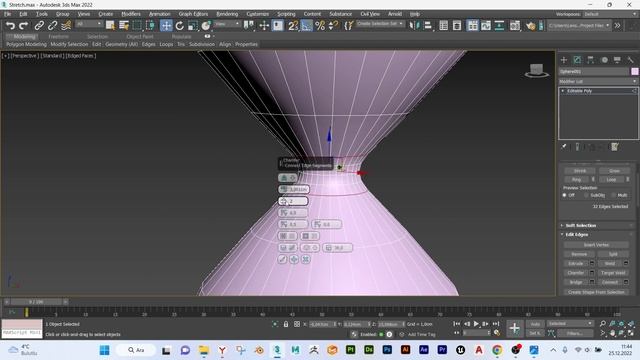Select the Unlink Selection tool
Image resolution: width=640 pixels, height=360 pixels.
coord(52,26)
